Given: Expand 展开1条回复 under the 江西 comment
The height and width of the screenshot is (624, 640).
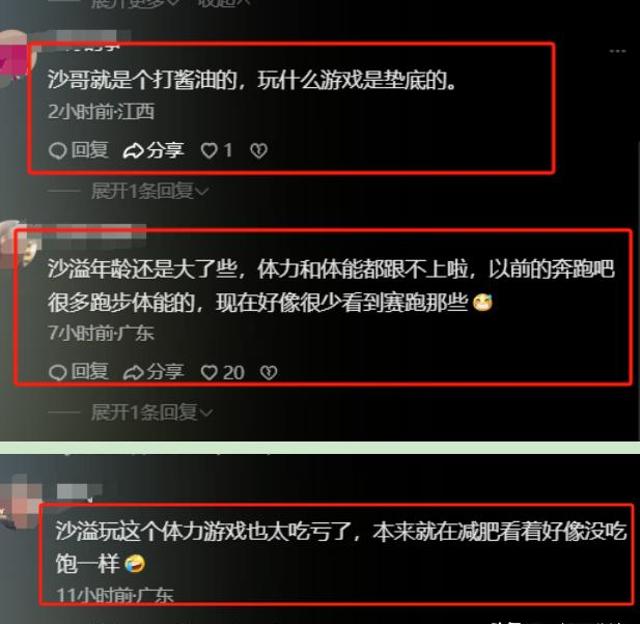Looking at the screenshot, I should pos(150,191).
